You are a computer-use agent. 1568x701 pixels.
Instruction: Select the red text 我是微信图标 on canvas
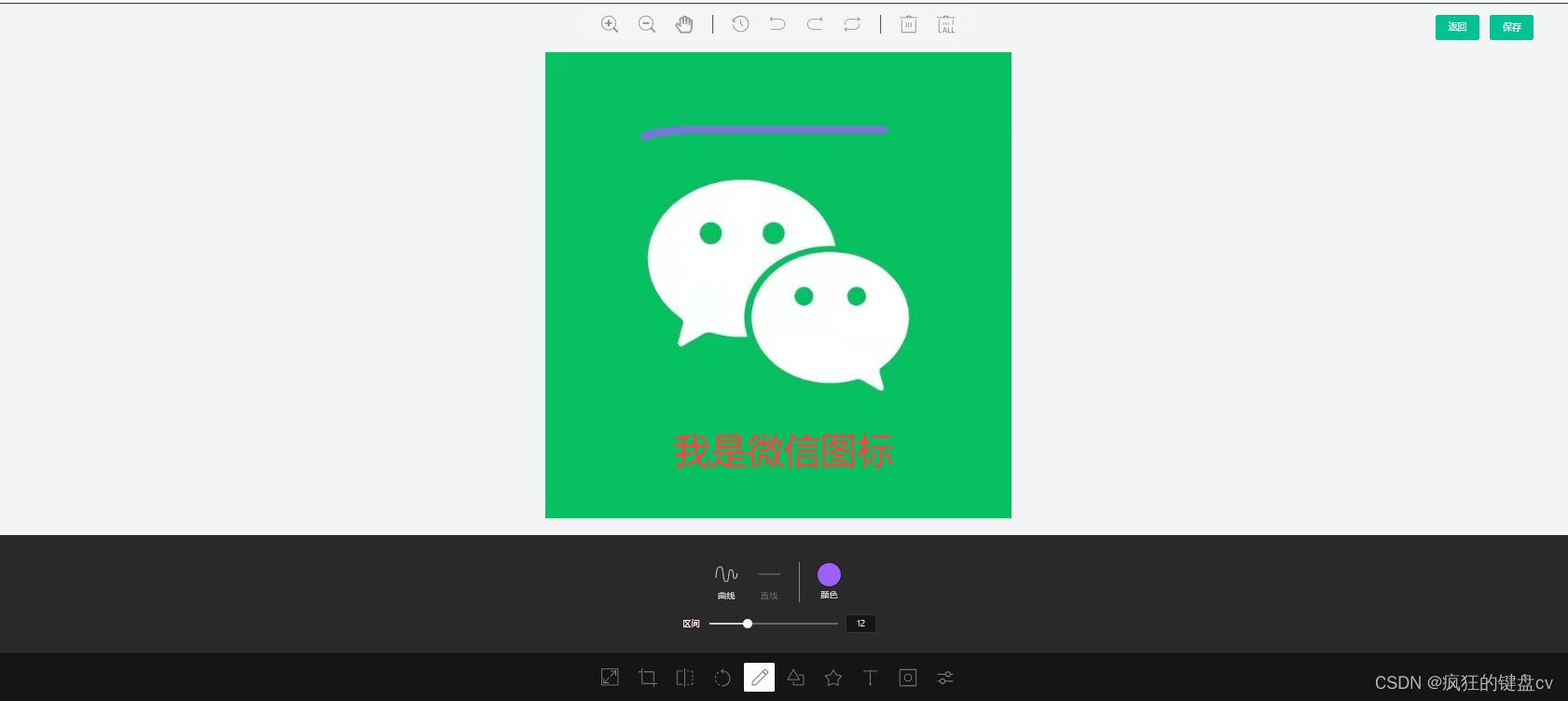(x=783, y=451)
